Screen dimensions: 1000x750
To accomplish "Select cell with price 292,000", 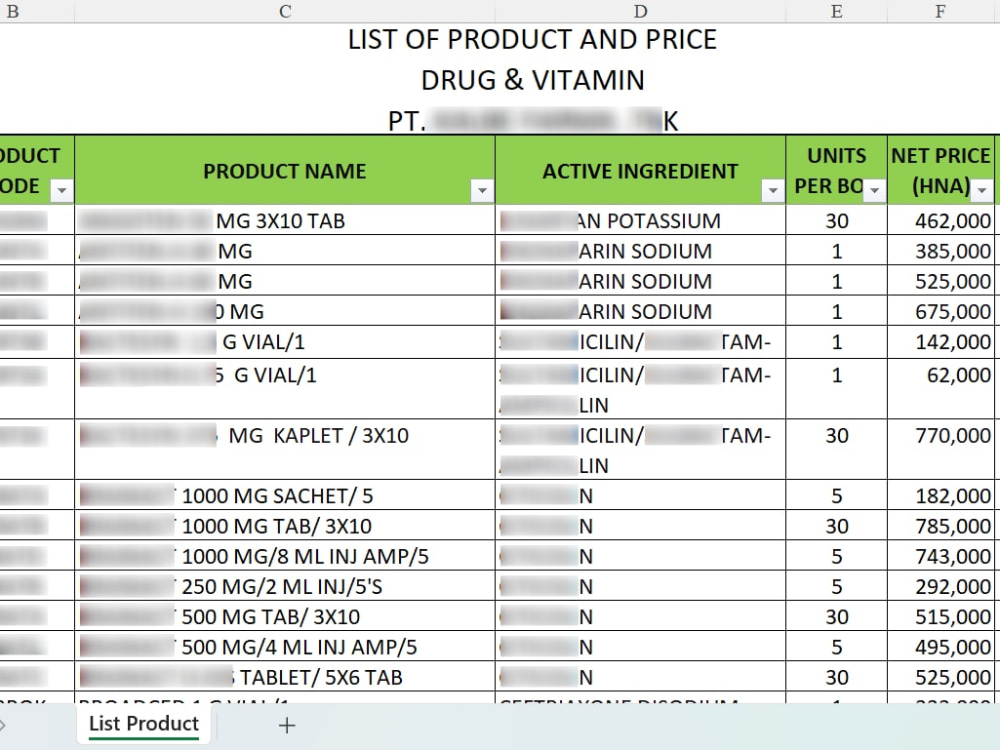I will point(941,585).
